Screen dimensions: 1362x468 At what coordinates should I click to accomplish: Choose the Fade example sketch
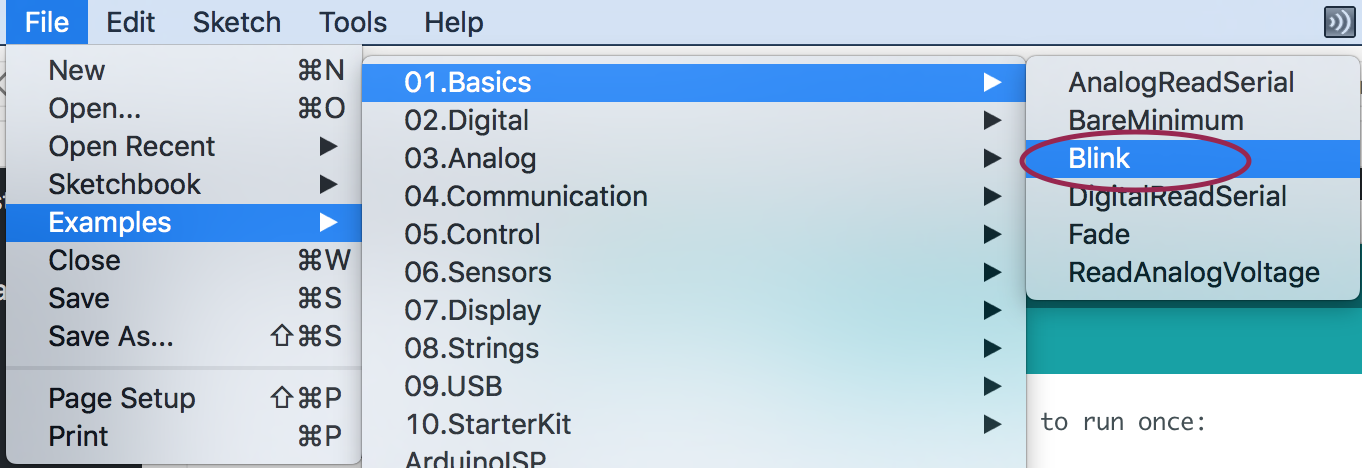point(1099,235)
